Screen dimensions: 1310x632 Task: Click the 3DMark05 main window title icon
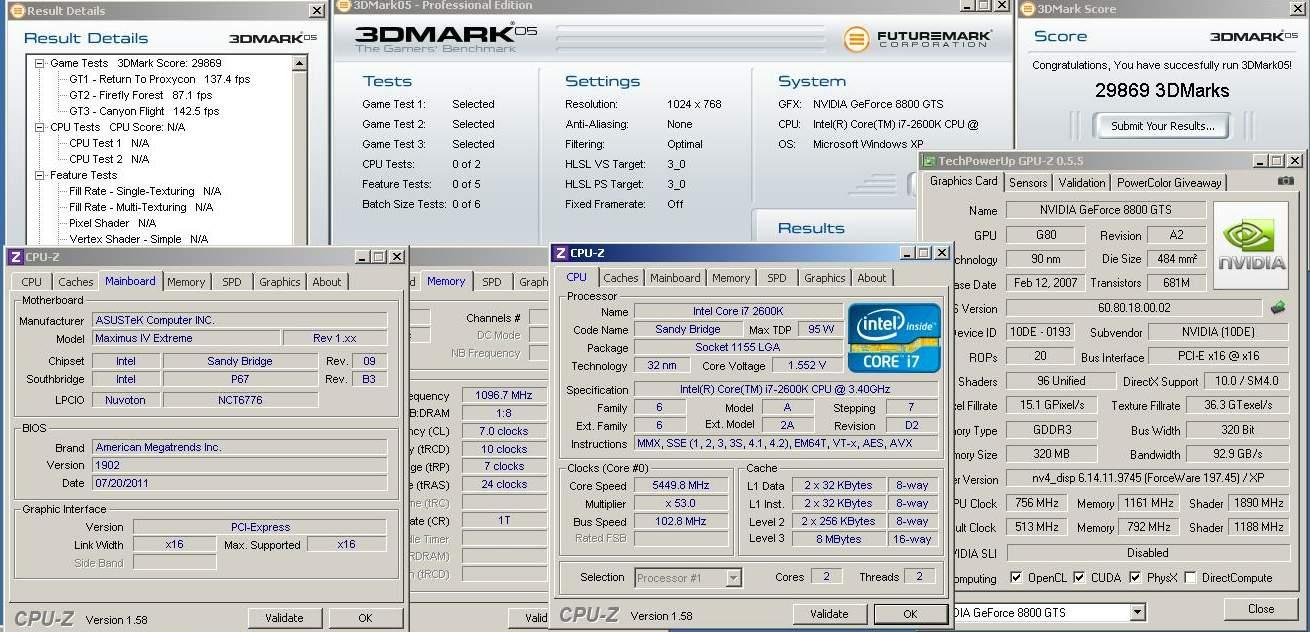pos(342,5)
